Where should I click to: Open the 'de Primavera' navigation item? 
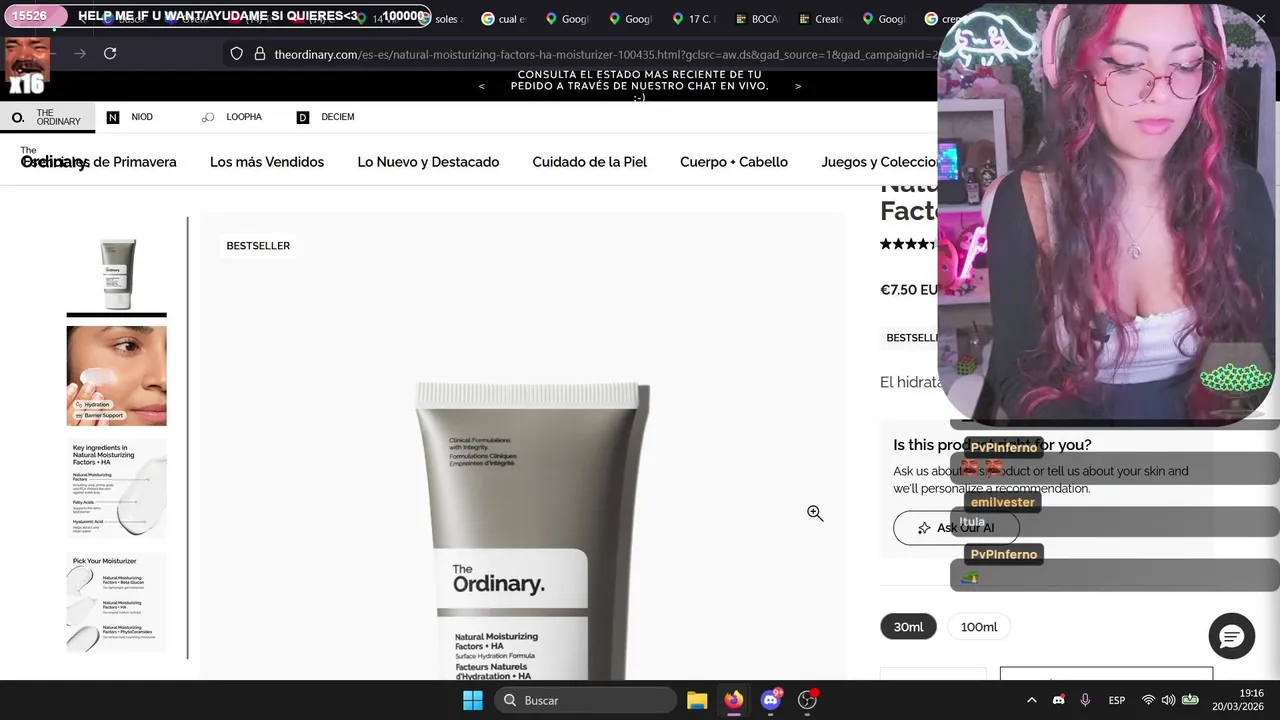(x=134, y=162)
